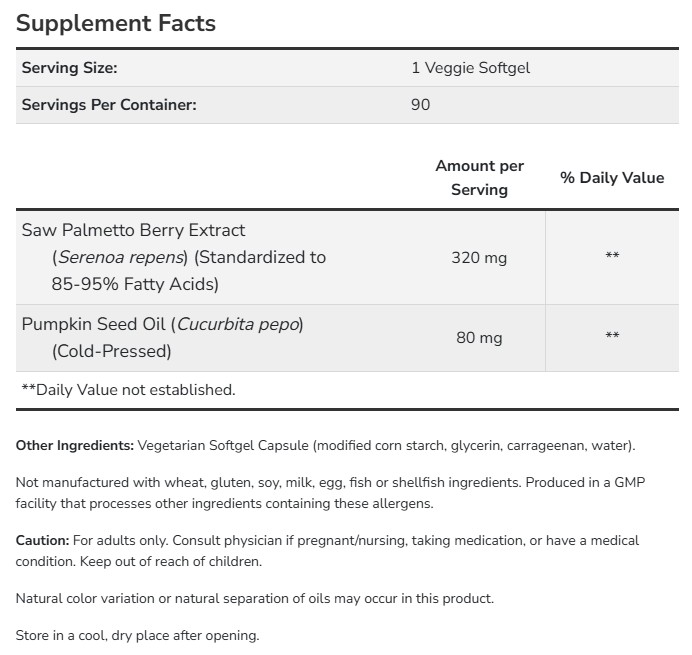The image size is (692, 655).
Task: Select the 1 Veggie Softgel value
Action: 470,68
